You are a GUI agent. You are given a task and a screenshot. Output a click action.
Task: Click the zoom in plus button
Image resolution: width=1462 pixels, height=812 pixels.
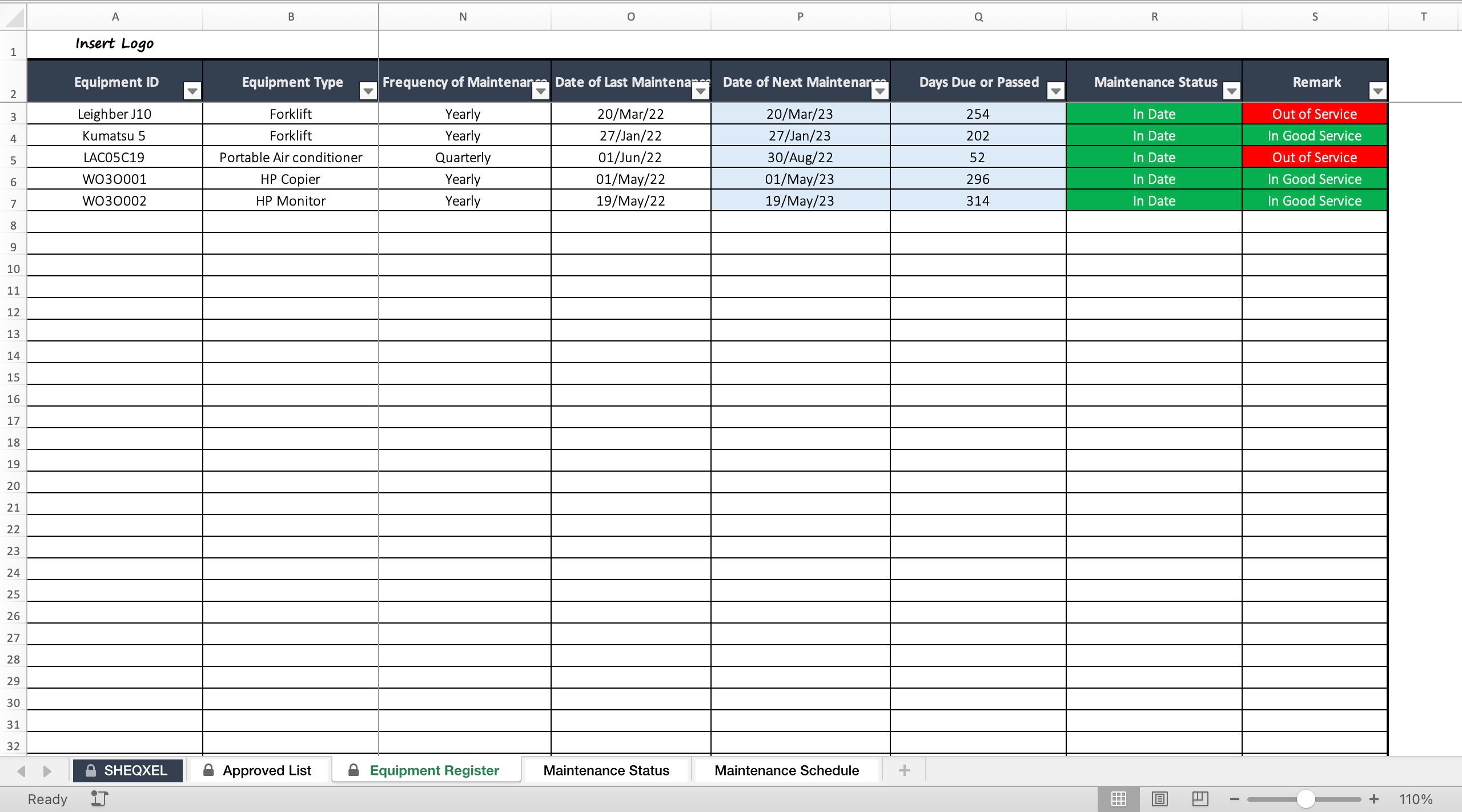tap(1374, 799)
